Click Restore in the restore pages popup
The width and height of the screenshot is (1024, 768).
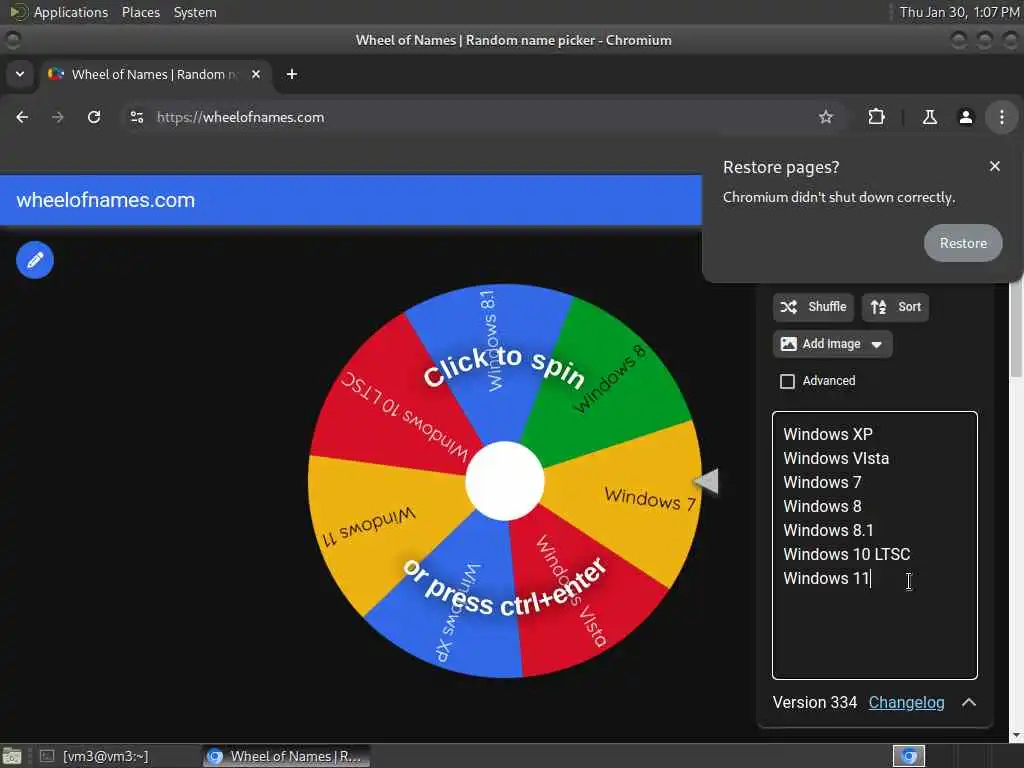coord(963,243)
